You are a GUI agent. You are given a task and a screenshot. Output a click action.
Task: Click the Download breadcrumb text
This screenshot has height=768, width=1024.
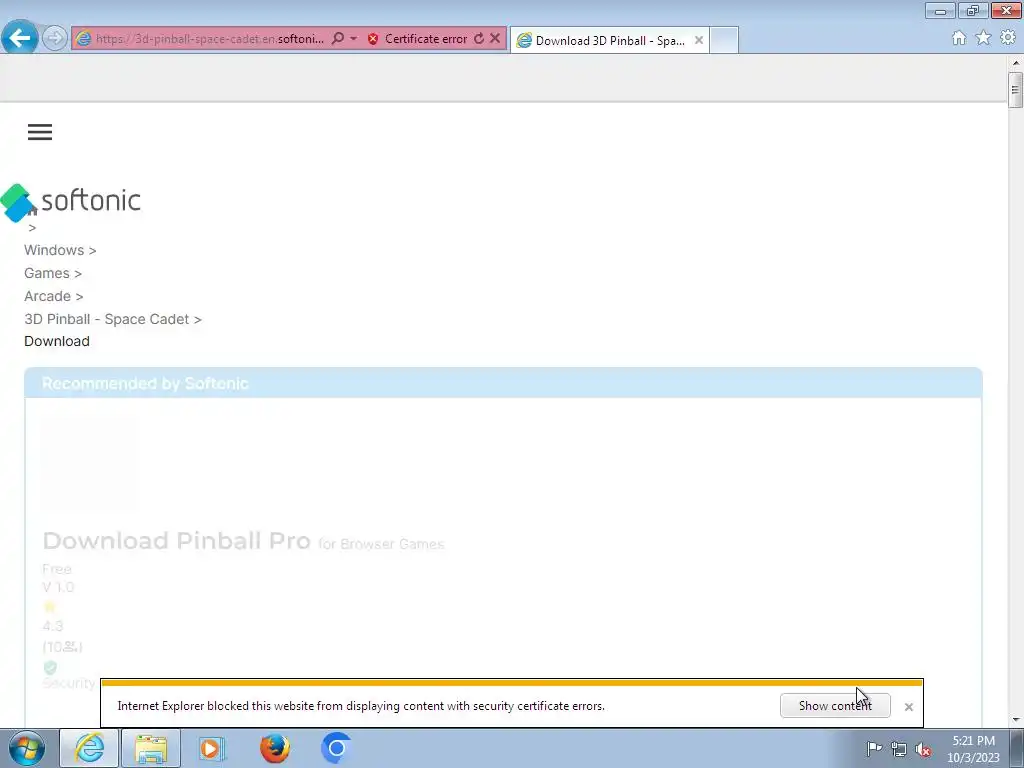tap(57, 341)
